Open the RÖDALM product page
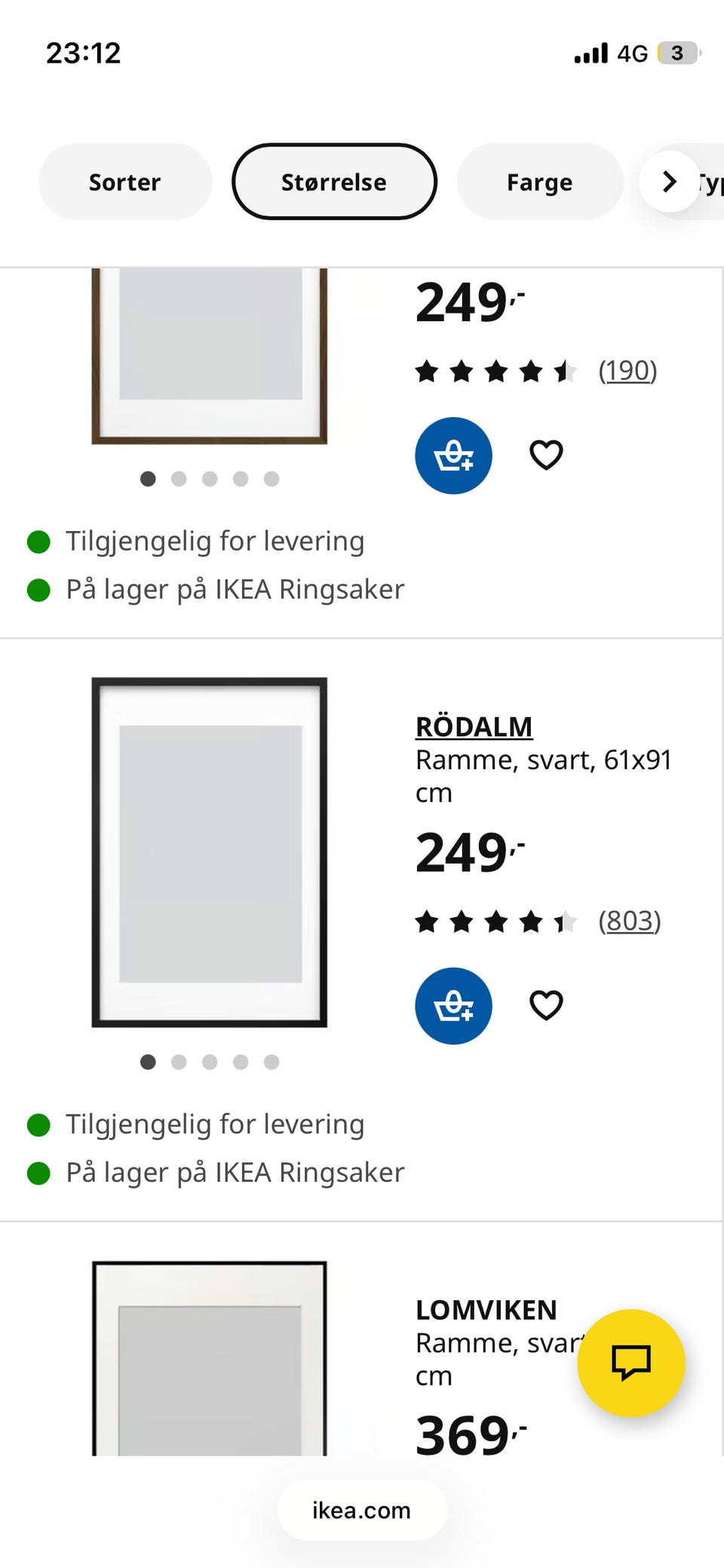Image resolution: width=724 pixels, height=1568 pixels. pyautogui.click(x=473, y=726)
